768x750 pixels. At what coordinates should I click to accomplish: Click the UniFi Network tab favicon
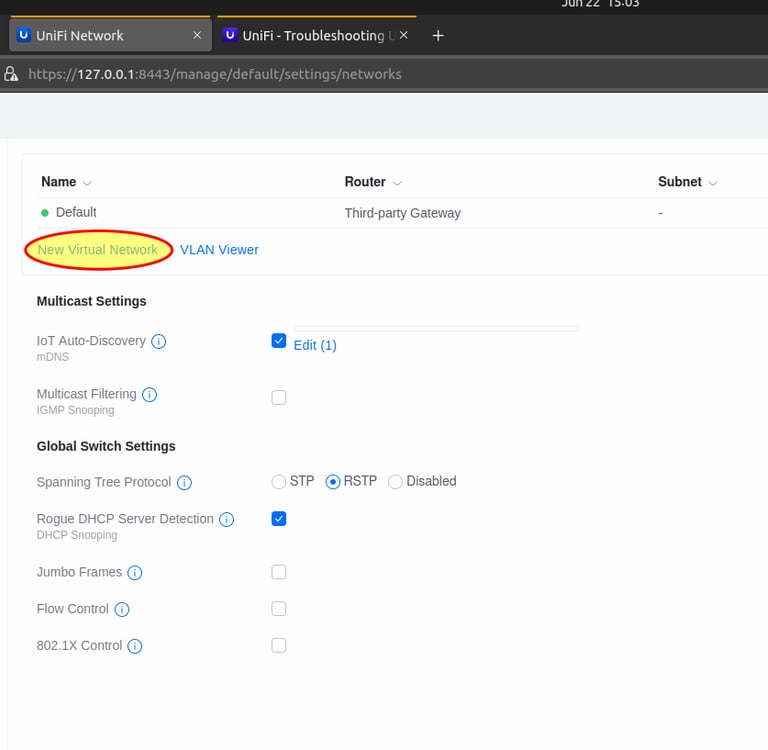pyautogui.click(x=23, y=35)
